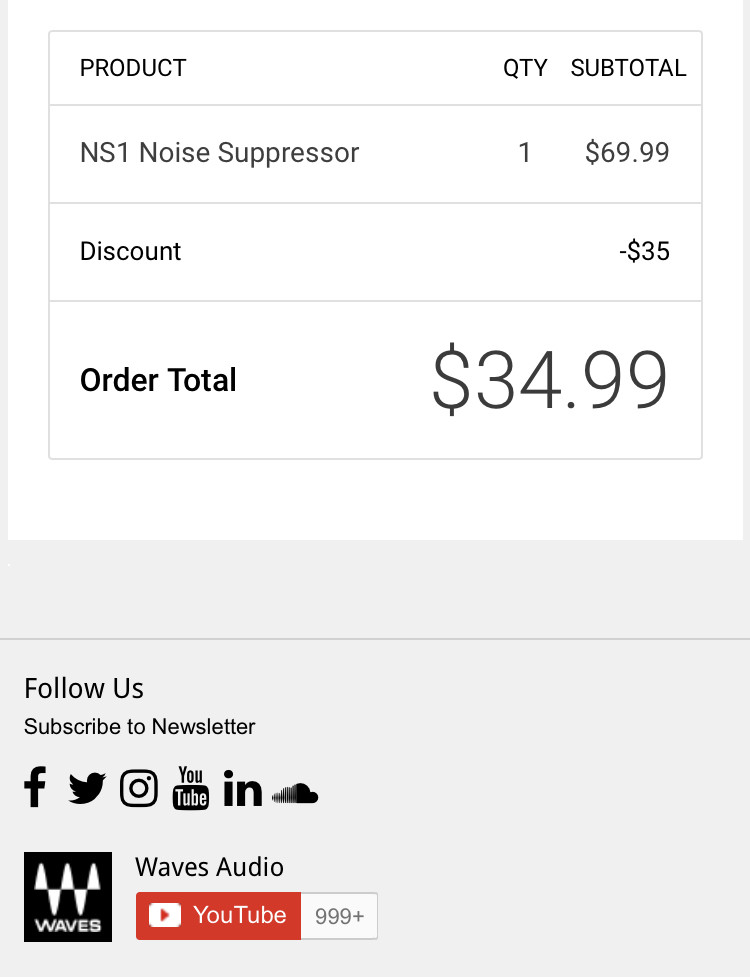Open the LinkedIn icon link
This screenshot has height=977, width=750.
pyautogui.click(x=242, y=789)
